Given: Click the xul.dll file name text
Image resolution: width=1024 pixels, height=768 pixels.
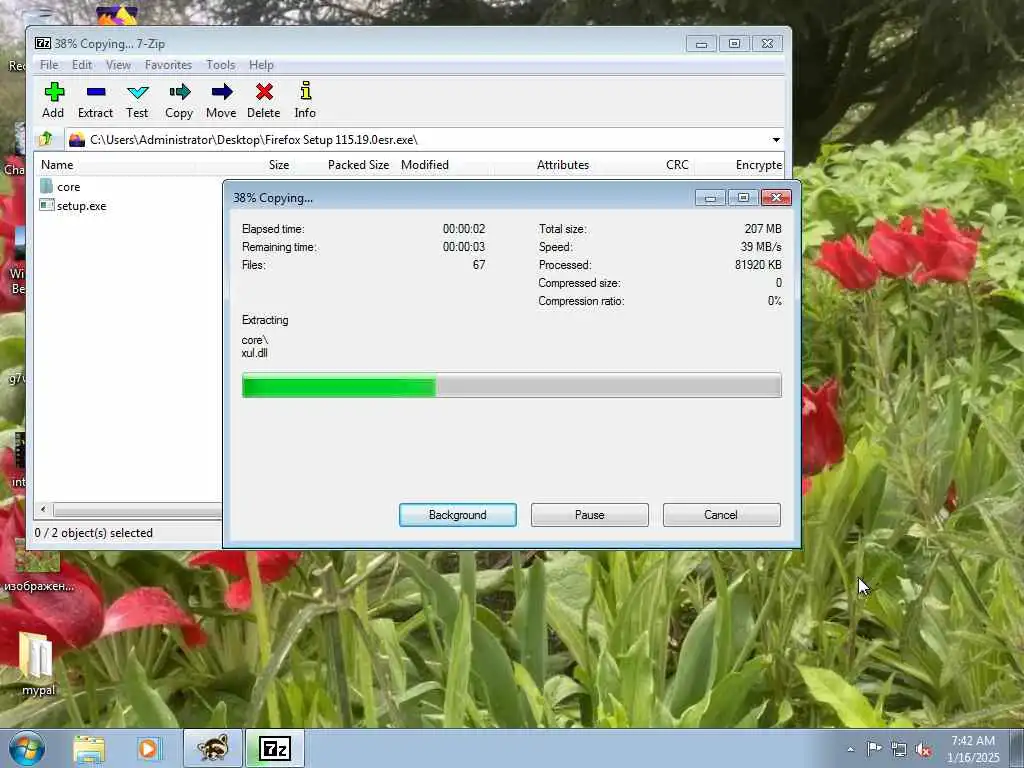Looking at the screenshot, I should [255, 353].
